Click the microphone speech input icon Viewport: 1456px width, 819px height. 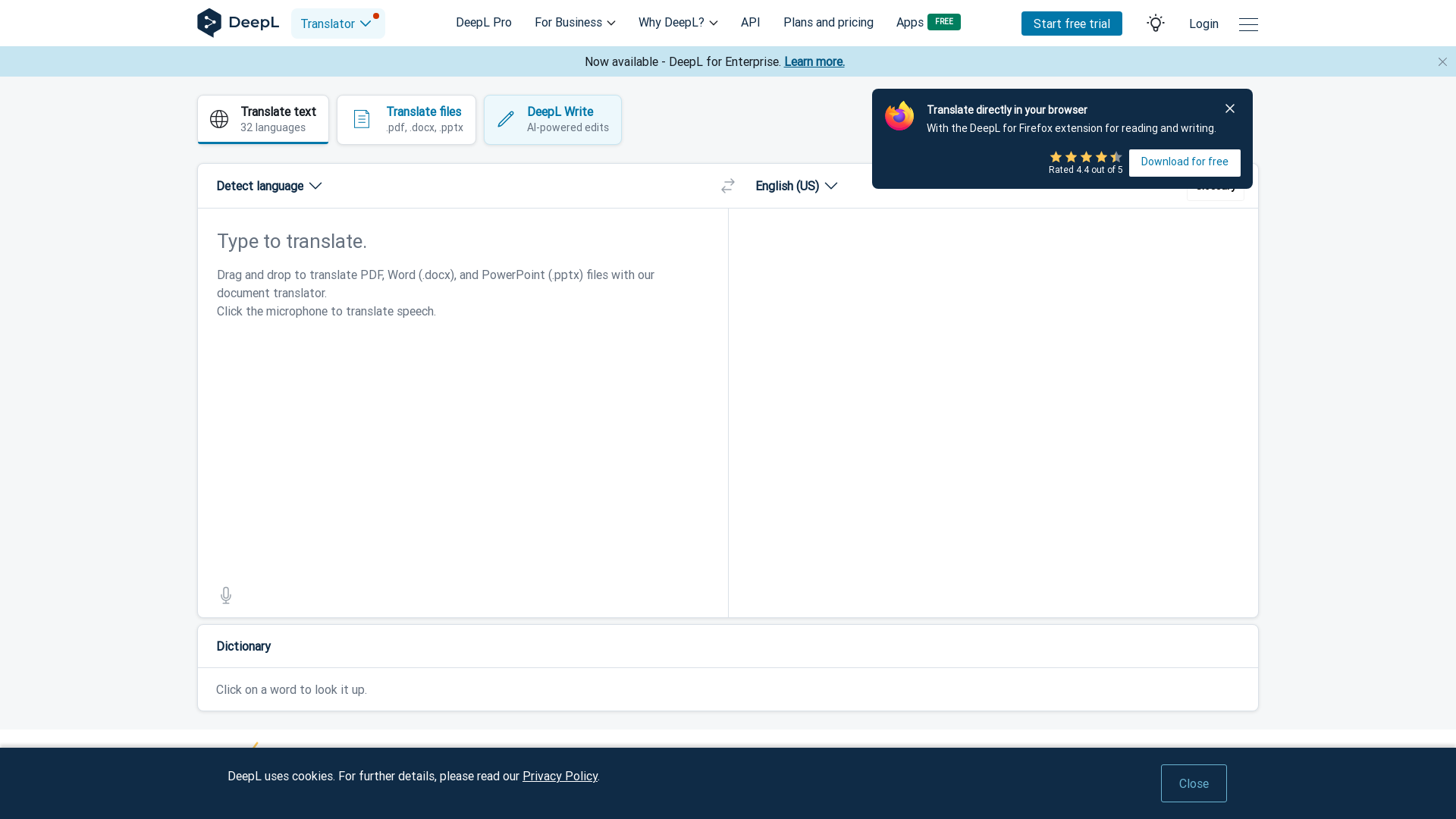226,594
